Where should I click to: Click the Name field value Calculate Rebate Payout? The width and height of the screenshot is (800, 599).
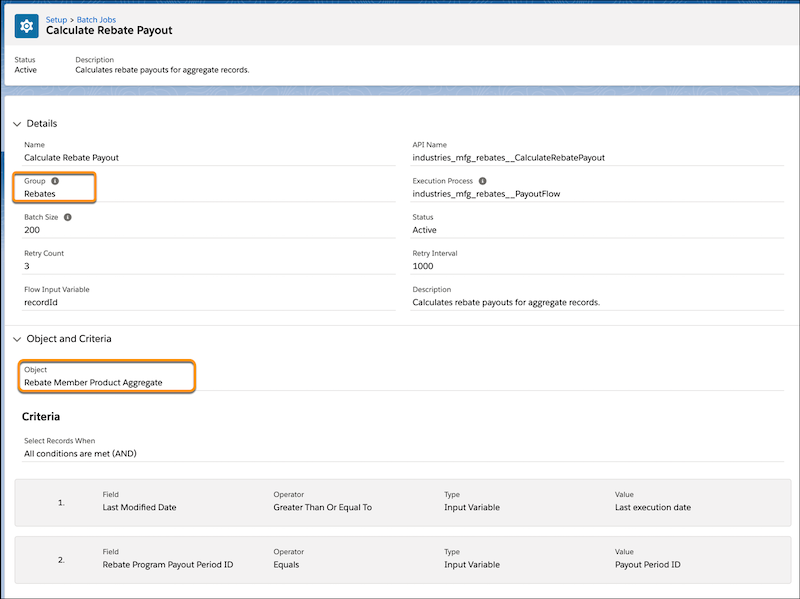click(71, 158)
